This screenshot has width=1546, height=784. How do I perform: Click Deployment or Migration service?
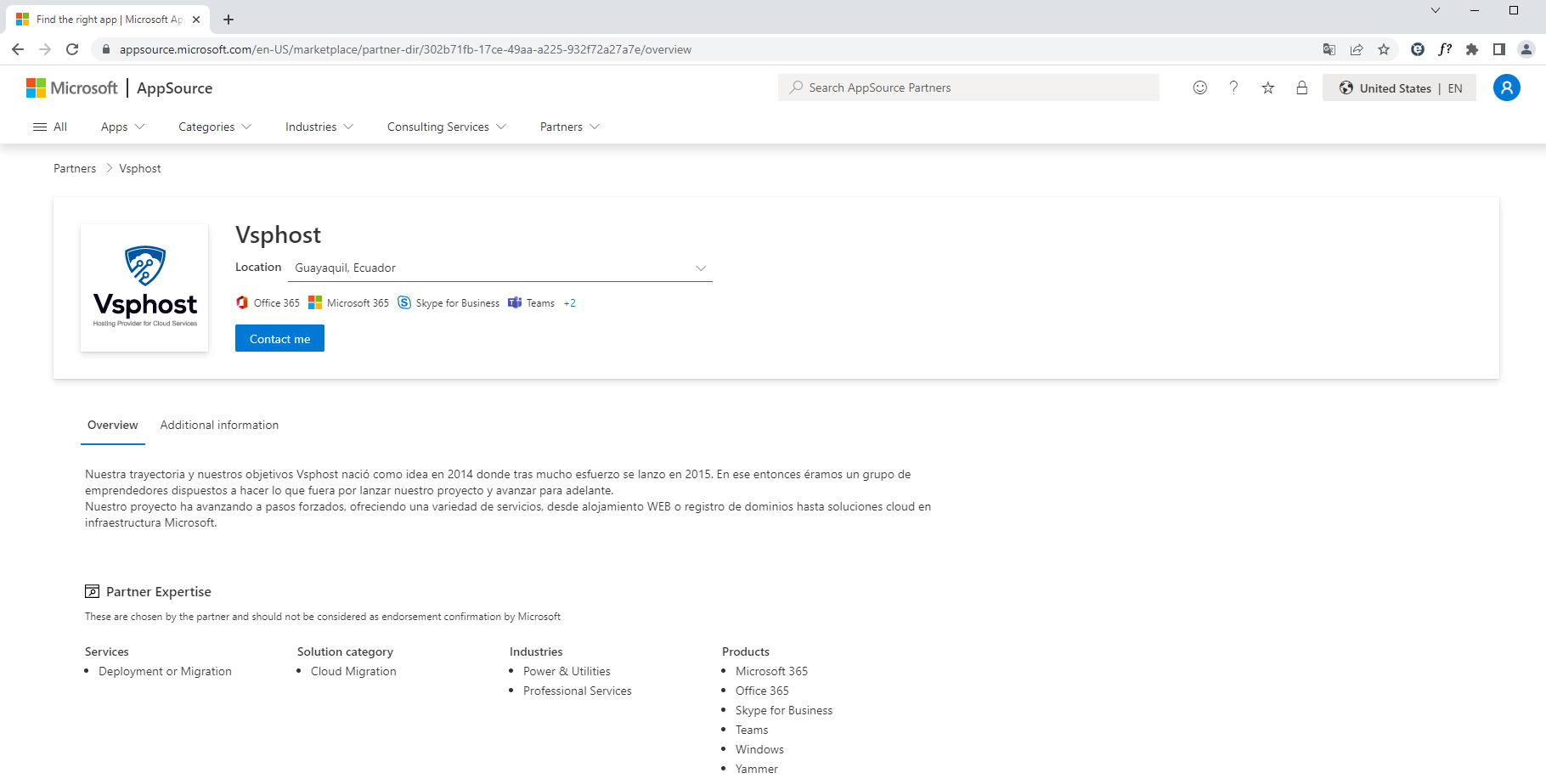pos(165,671)
